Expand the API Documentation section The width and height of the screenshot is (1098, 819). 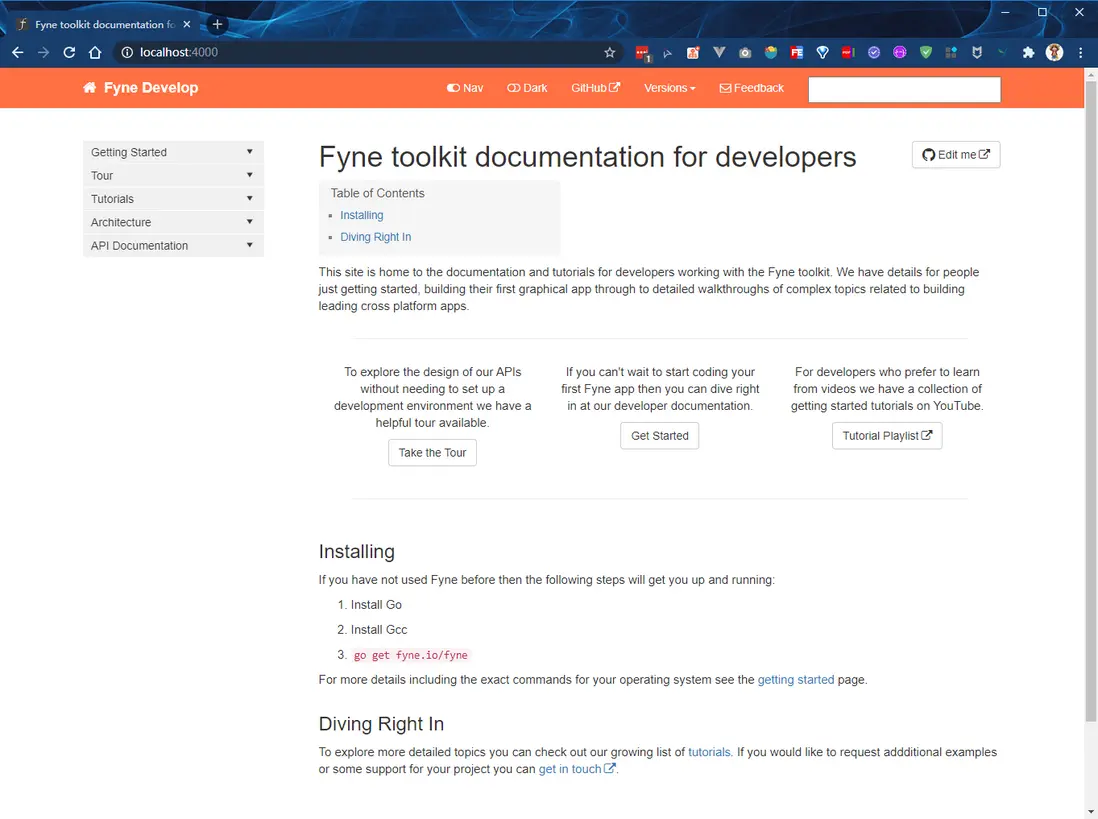pyautogui.click(x=173, y=246)
